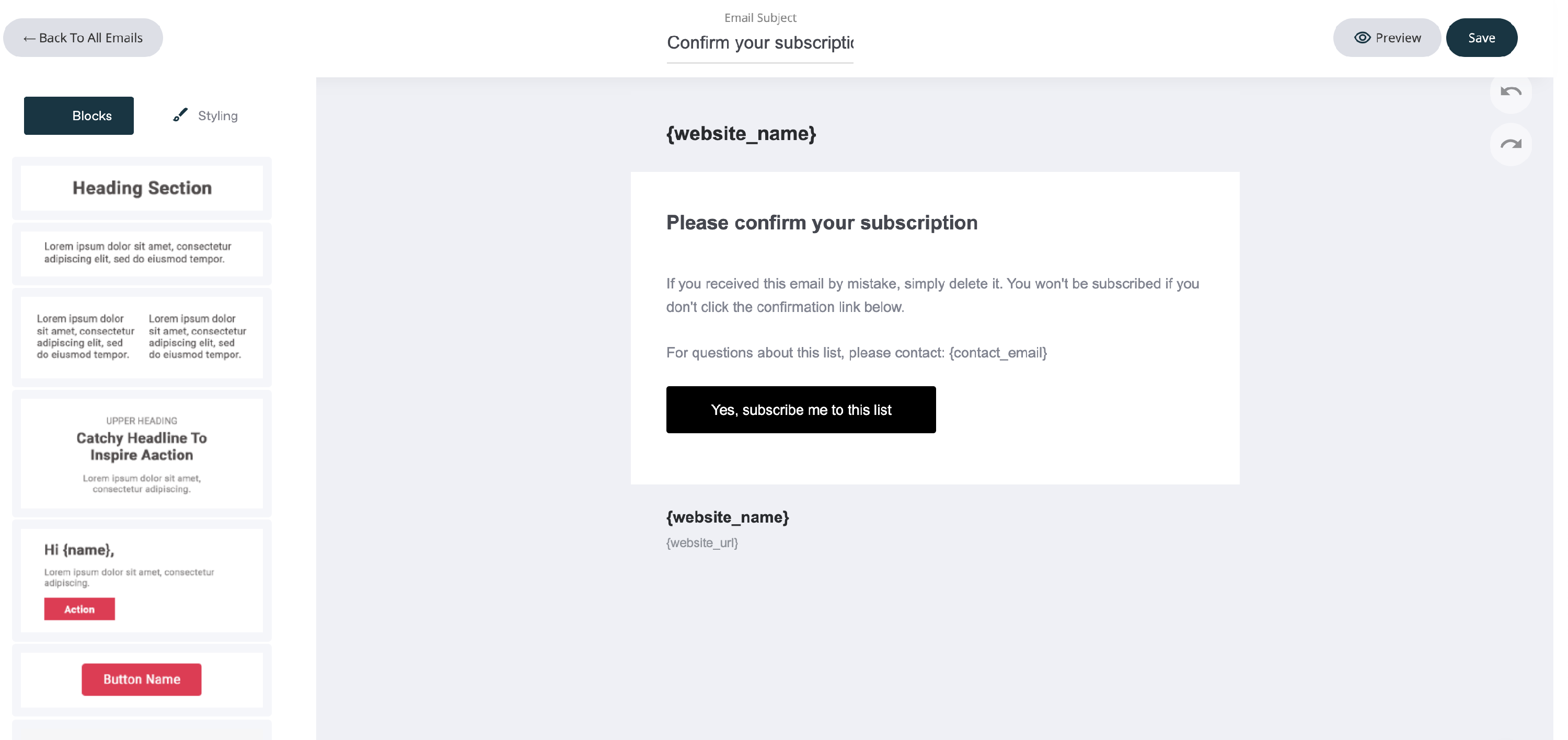Select the Heading Section block
This screenshot has height=740, width=1568.
click(142, 188)
